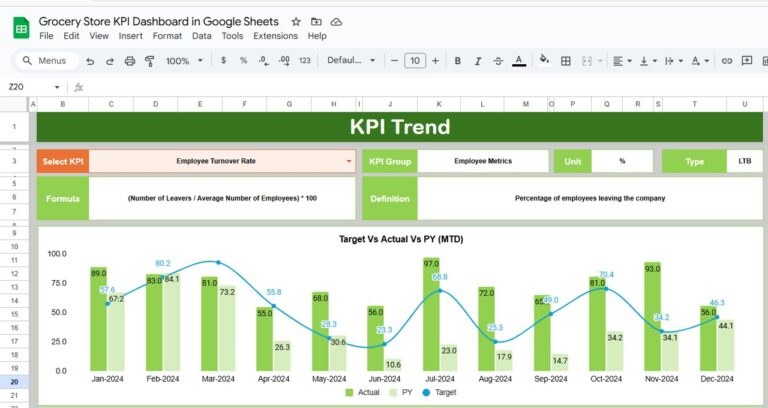The width and height of the screenshot is (768, 408).
Task: Format as percent icon
Action: [243, 60]
